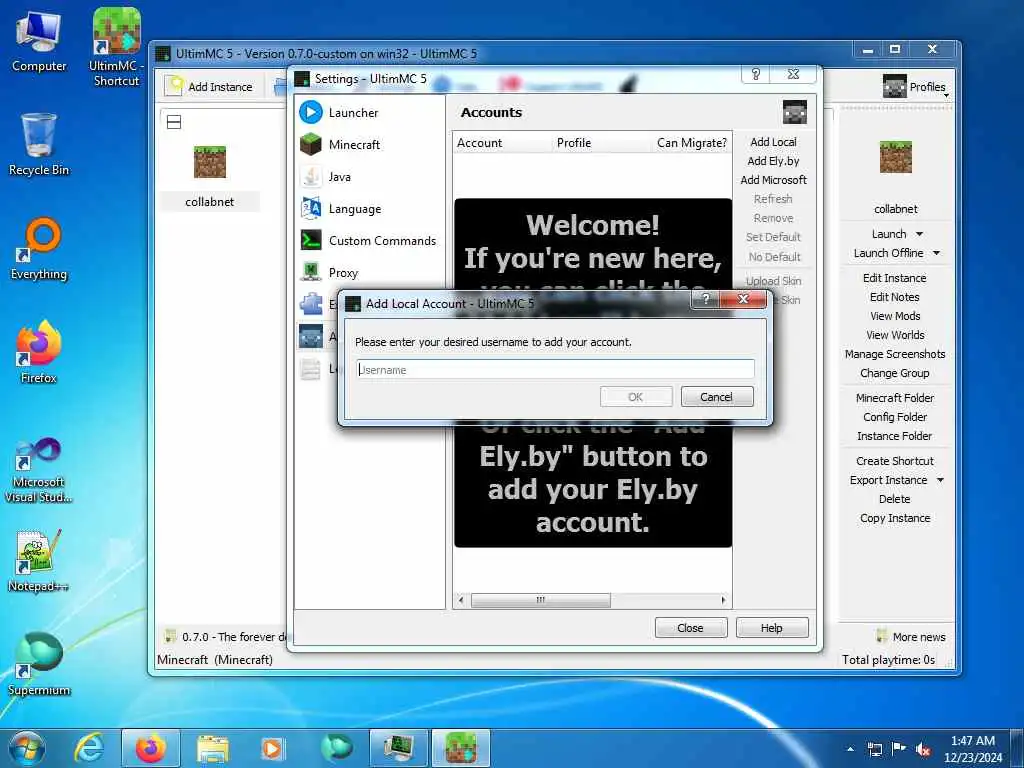This screenshot has width=1024, height=768.
Task: Select the Recycle Bin desktop icon
Action: [39, 145]
